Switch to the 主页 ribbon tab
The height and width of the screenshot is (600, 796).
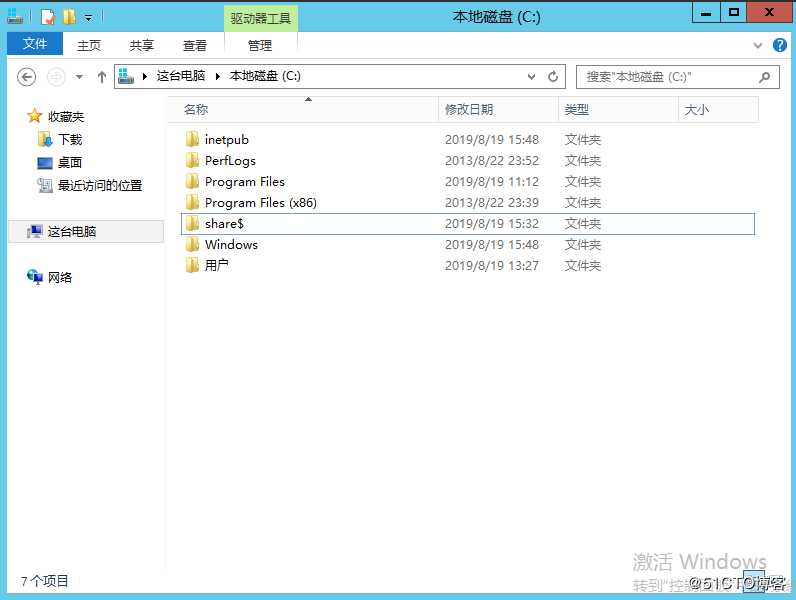tap(89, 45)
